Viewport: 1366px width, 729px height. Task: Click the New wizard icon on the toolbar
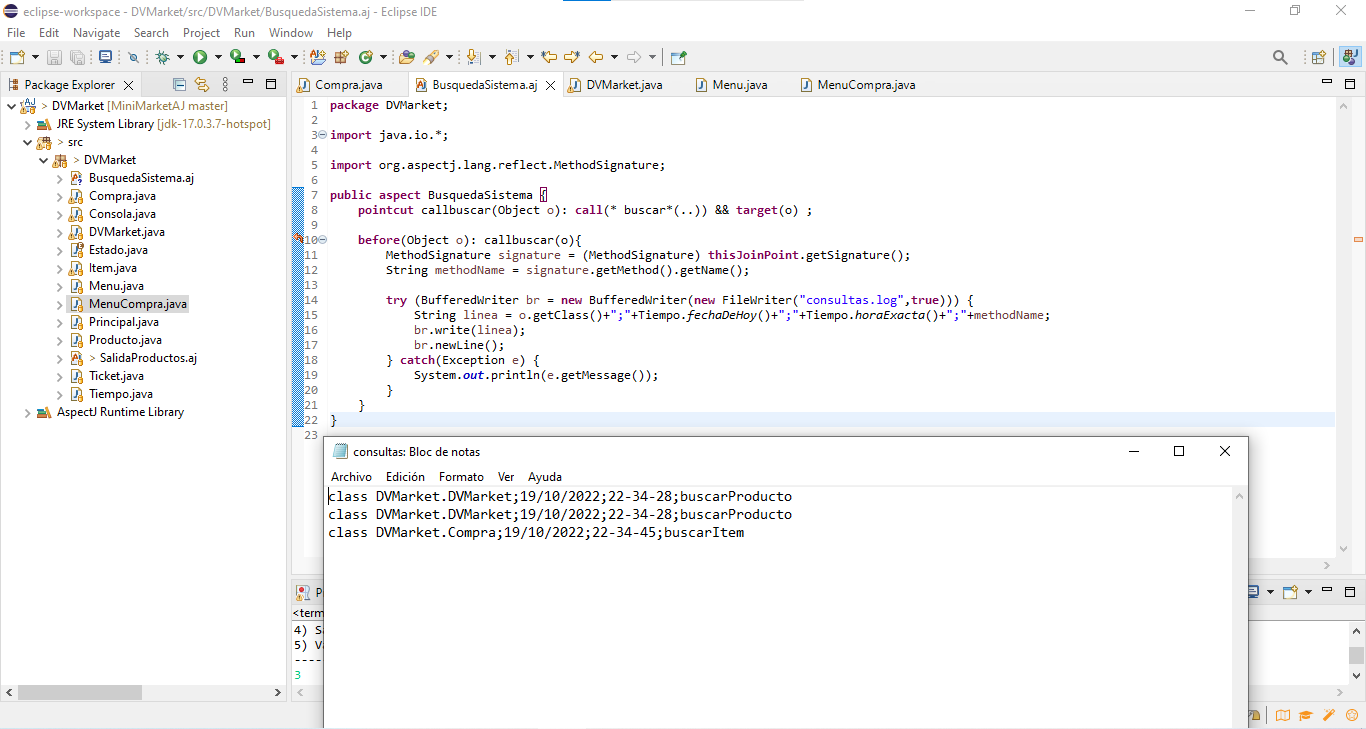click(x=15, y=57)
